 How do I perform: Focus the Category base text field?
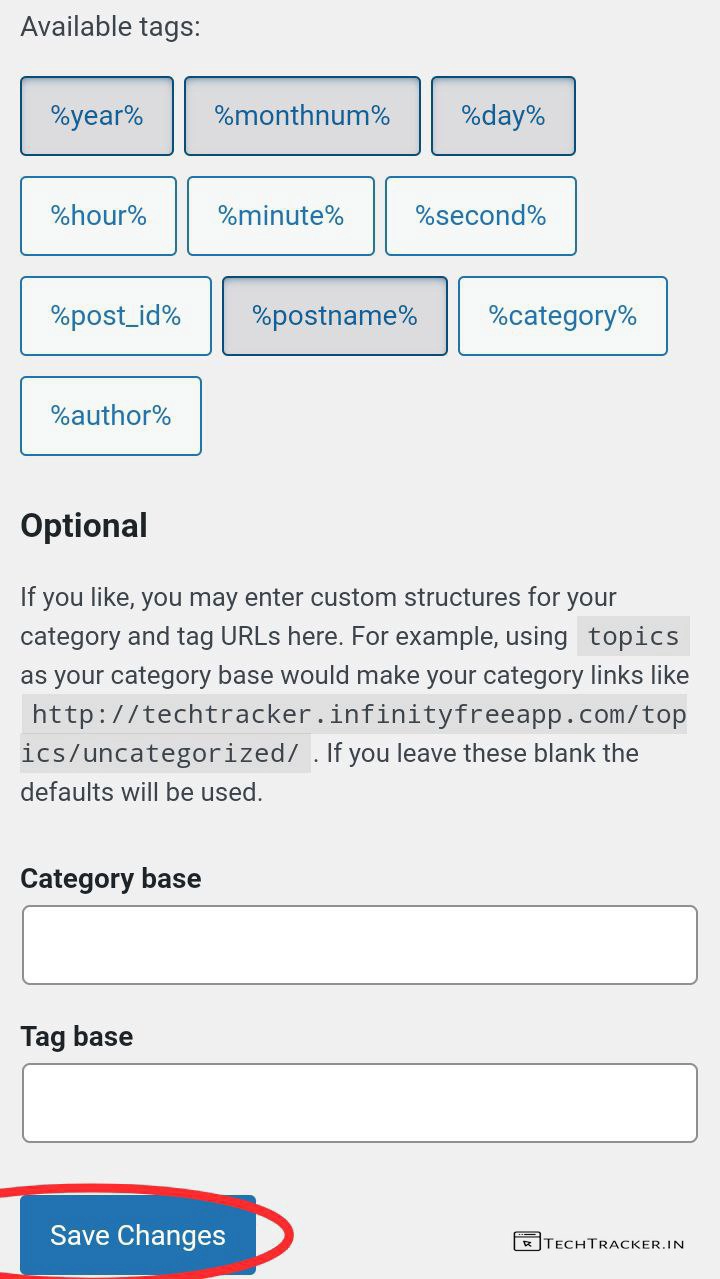pyautogui.click(x=359, y=945)
